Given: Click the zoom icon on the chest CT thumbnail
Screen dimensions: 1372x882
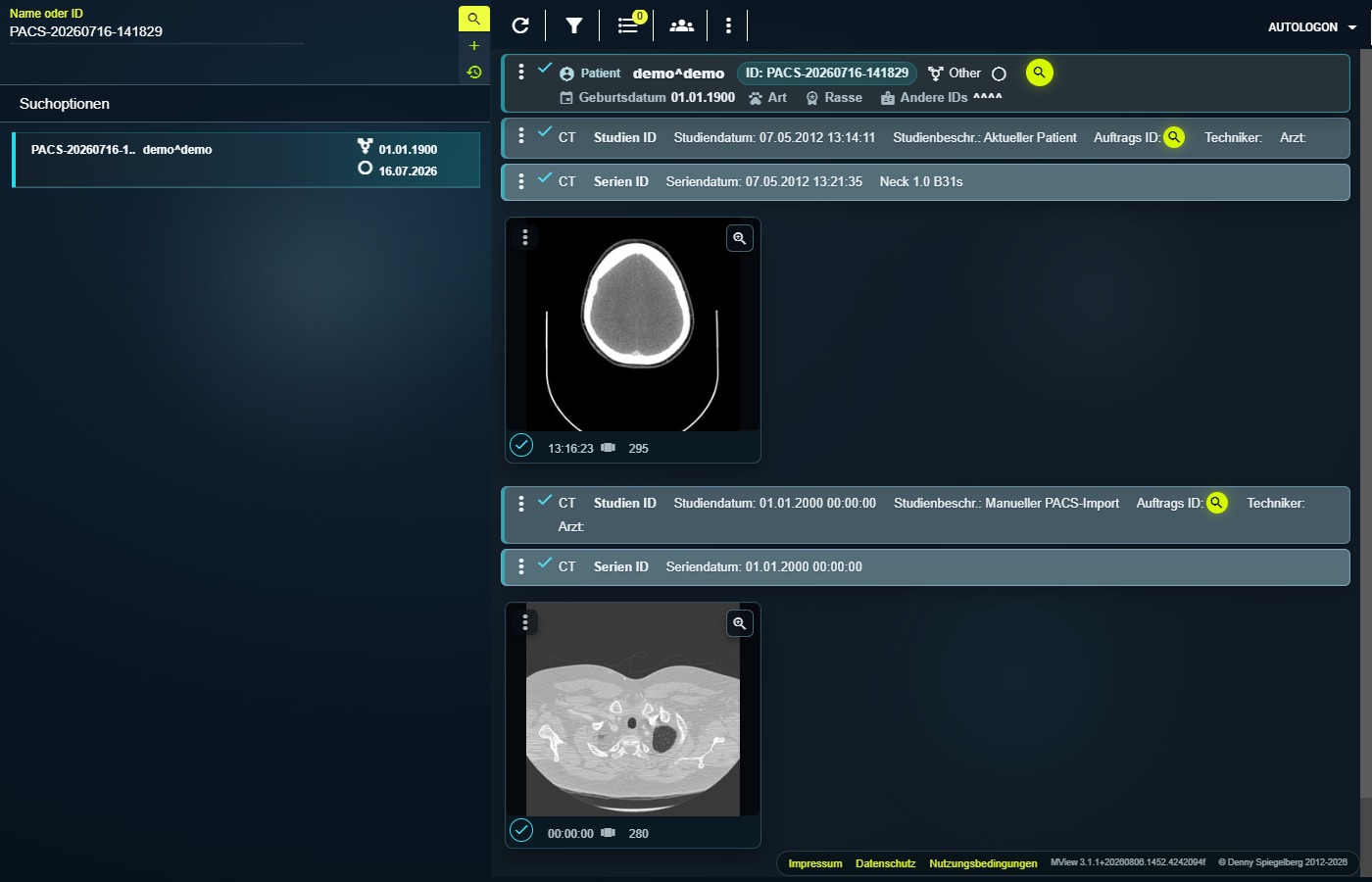Looking at the screenshot, I should click(x=740, y=623).
